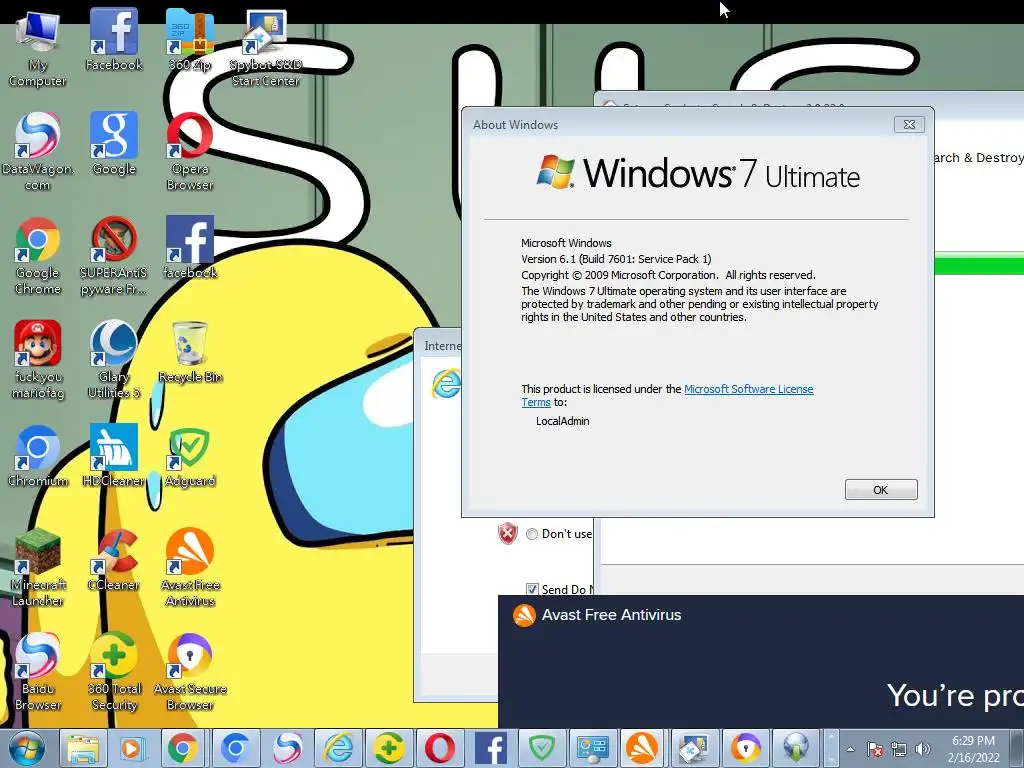
Task: Select the 360 Zip desktop icon
Action: click(x=189, y=39)
